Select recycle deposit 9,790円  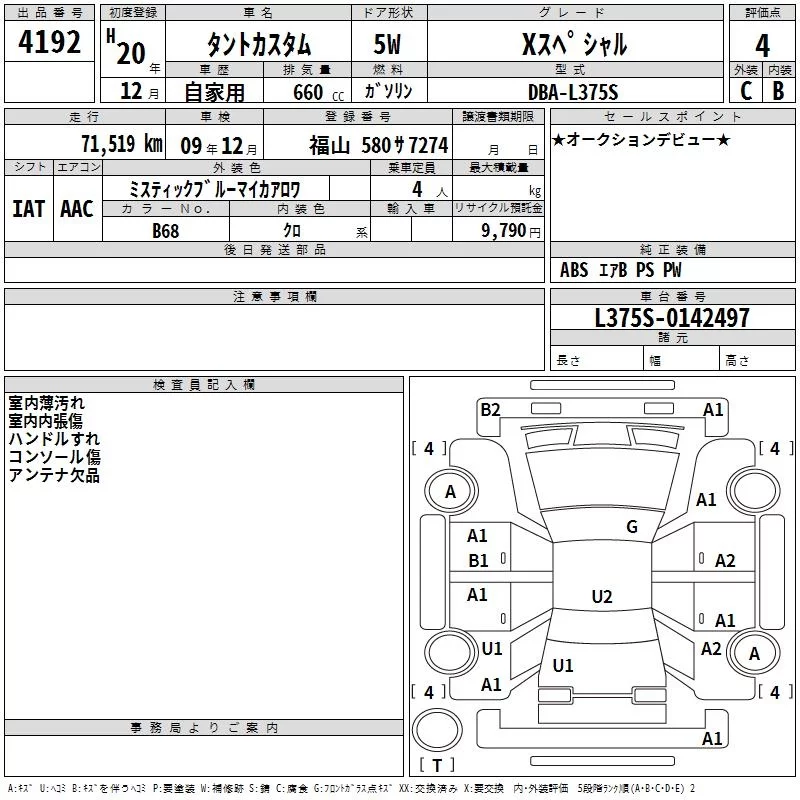511,231
